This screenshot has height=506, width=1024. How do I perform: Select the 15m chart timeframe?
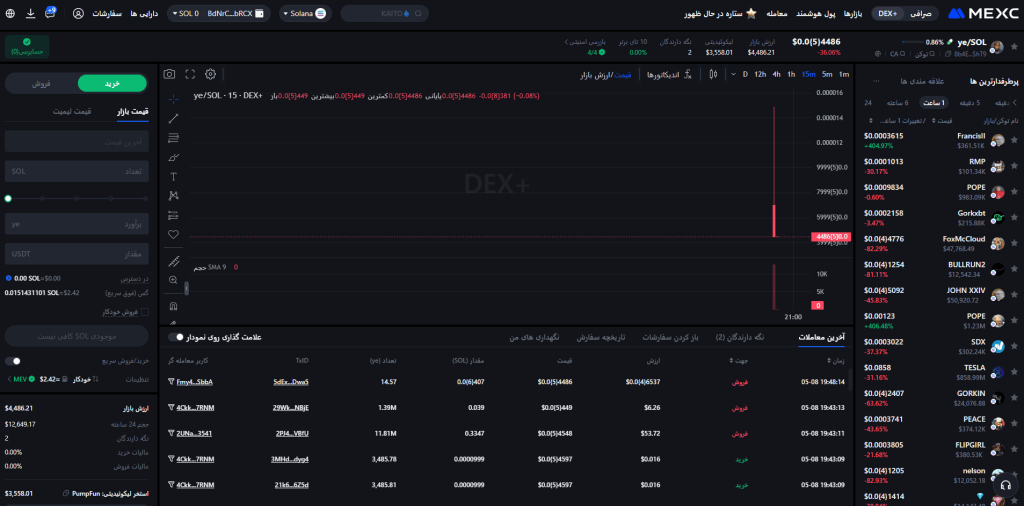click(808, 74)
